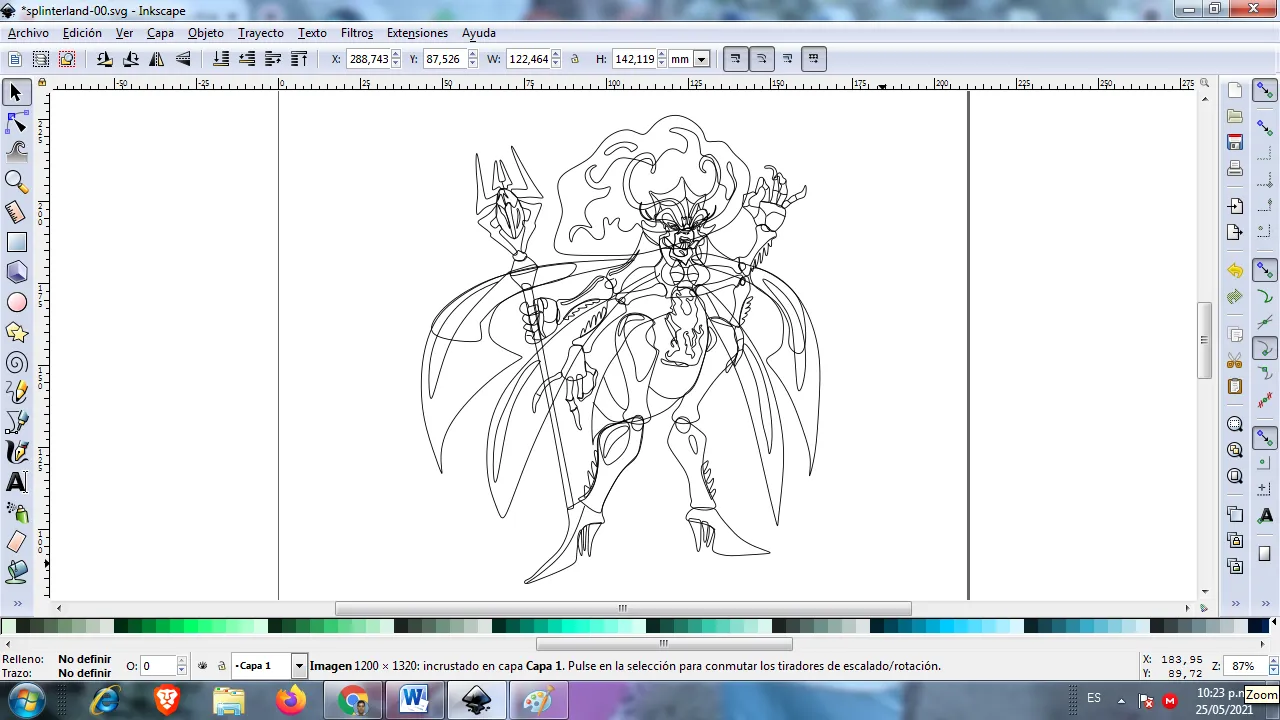Click the Windows Start button

(x=26, y=700)
